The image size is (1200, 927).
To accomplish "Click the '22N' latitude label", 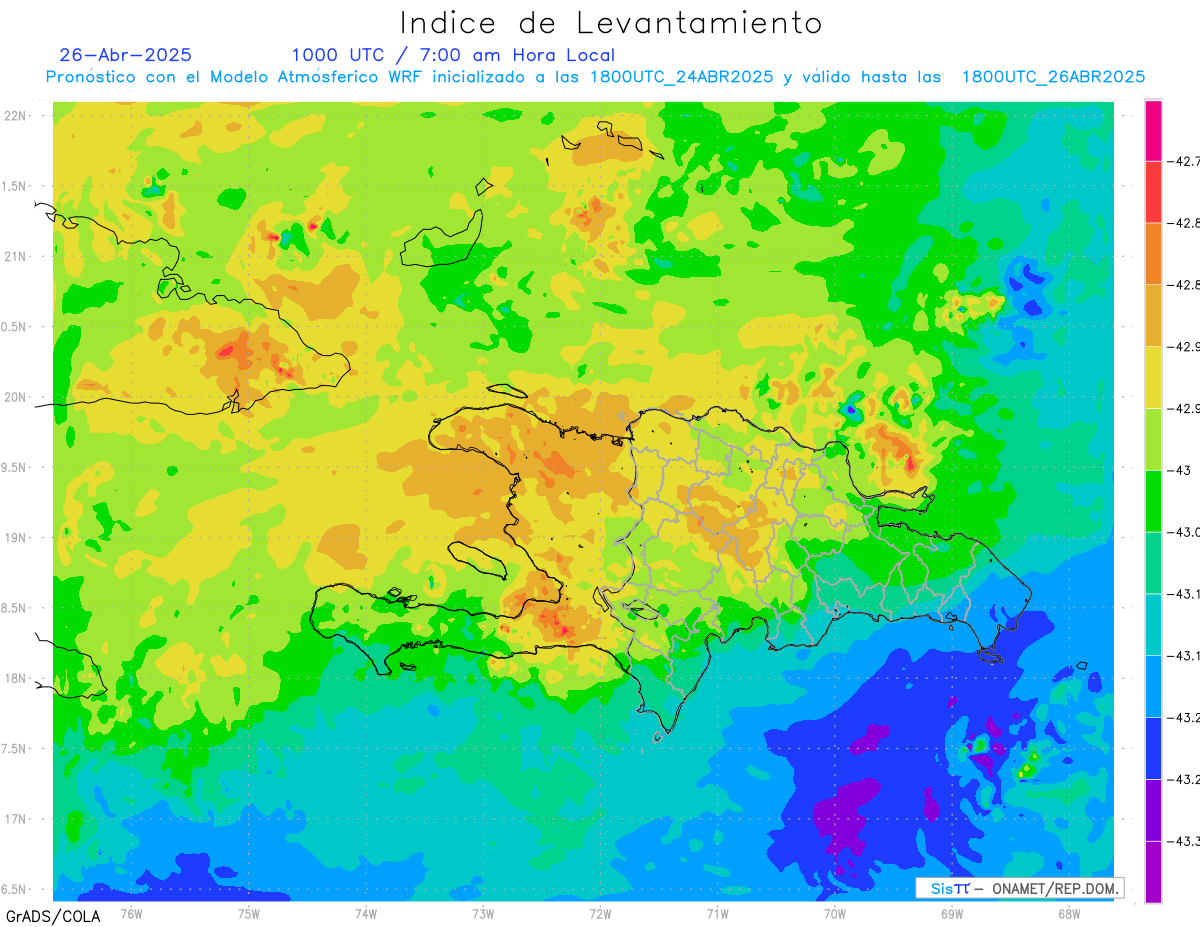I will tap(17, 116).
